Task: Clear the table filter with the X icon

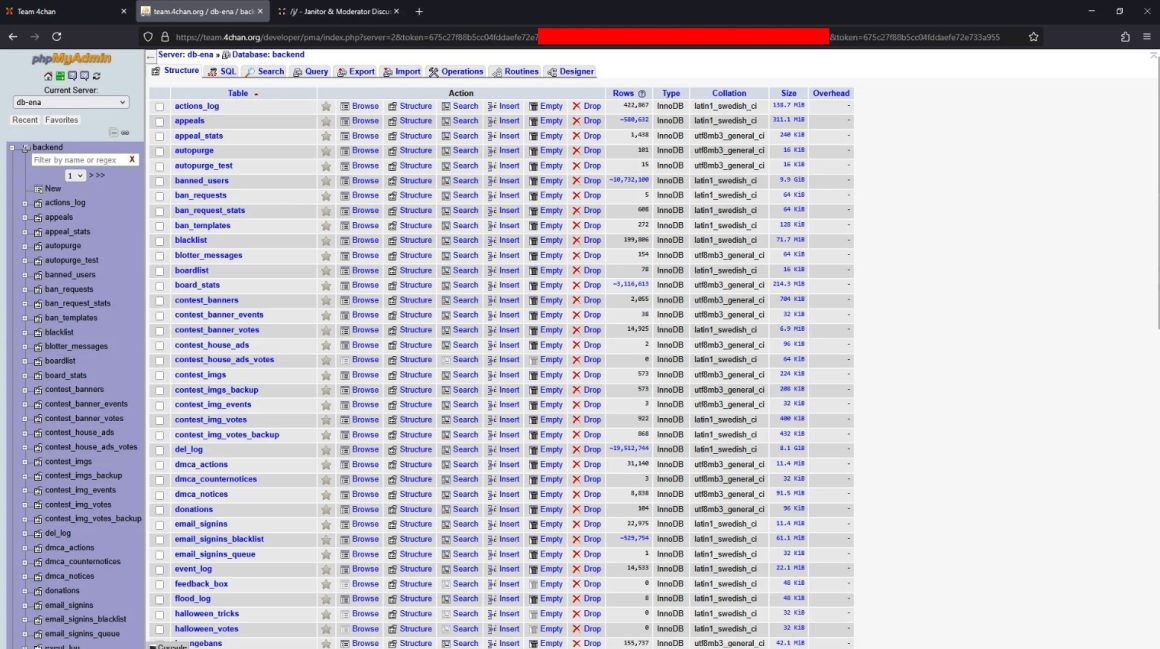Action: [132, 159]
